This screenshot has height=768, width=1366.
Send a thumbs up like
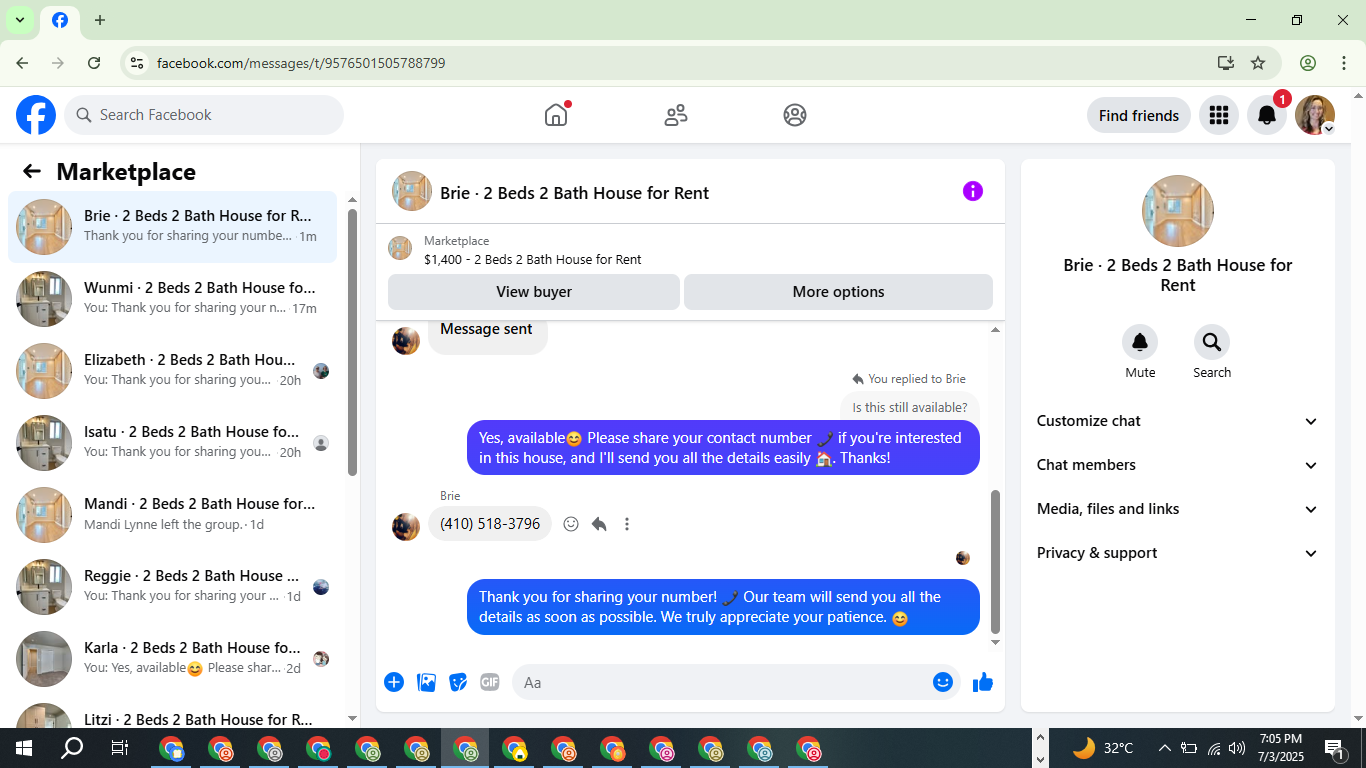coord(983,682)
